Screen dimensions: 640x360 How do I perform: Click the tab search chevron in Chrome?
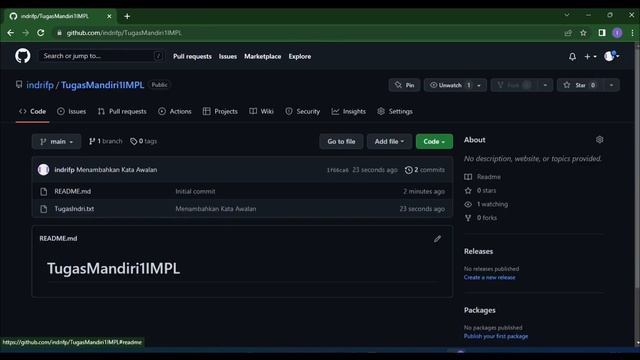[567, 15]
